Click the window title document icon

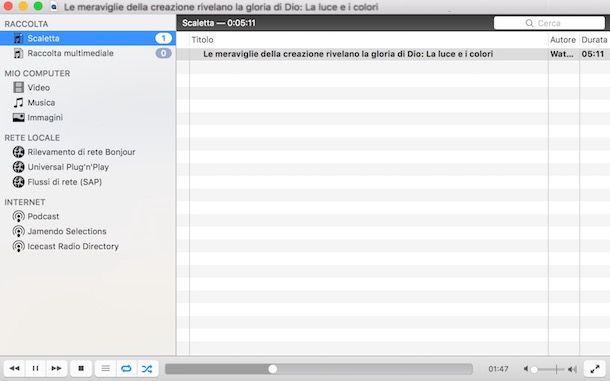point(54,7)
